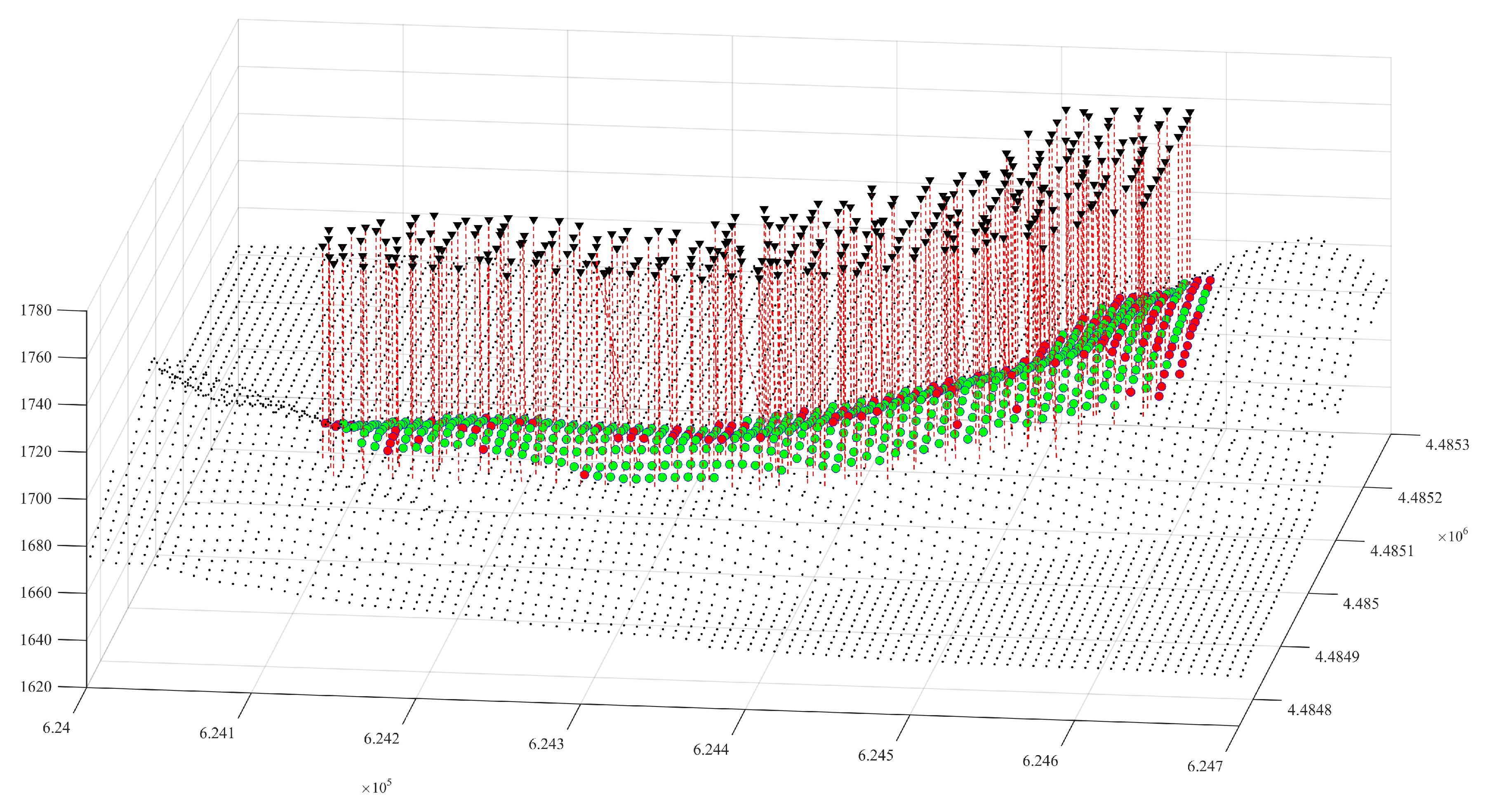Click the 4.485 y-axis tick label
Viewport: 1485px width, 812px height.
coord(1360,604)
